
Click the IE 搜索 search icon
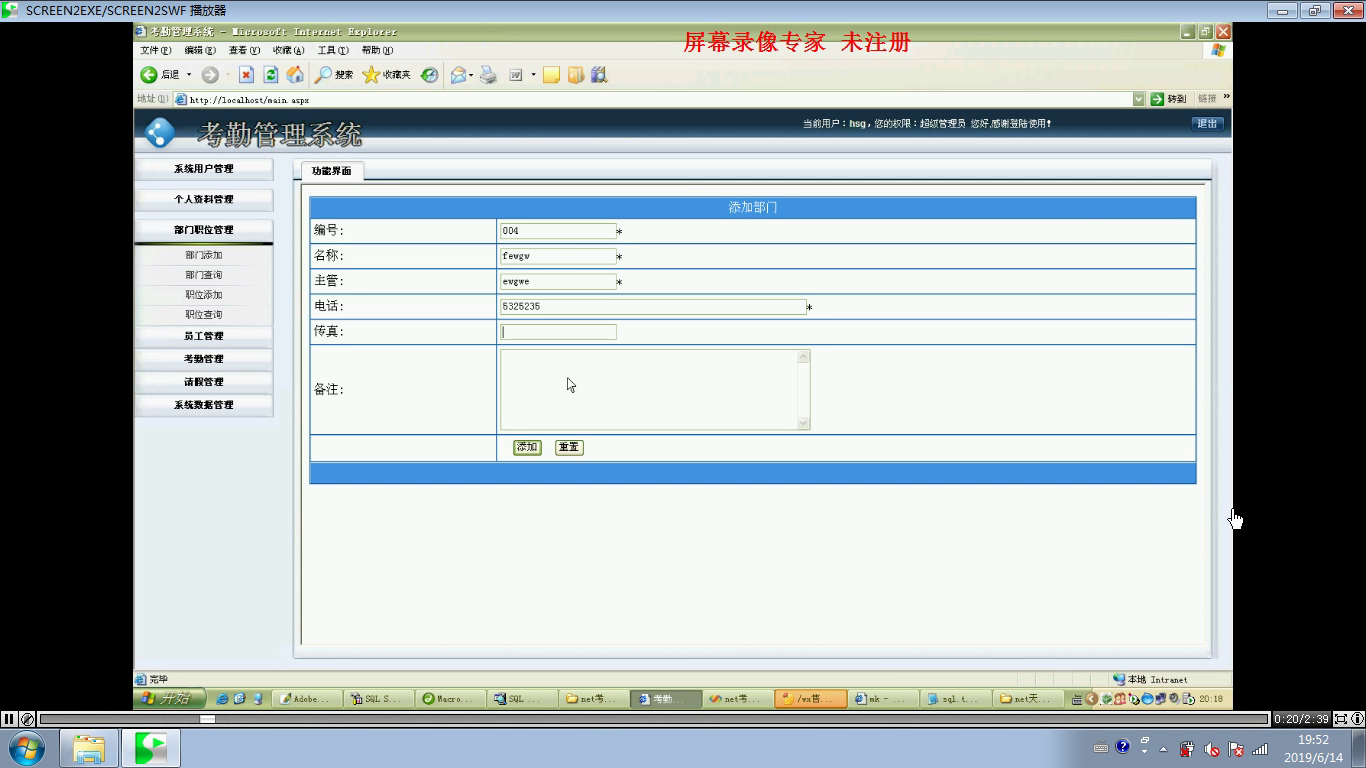tap(323, 75)
